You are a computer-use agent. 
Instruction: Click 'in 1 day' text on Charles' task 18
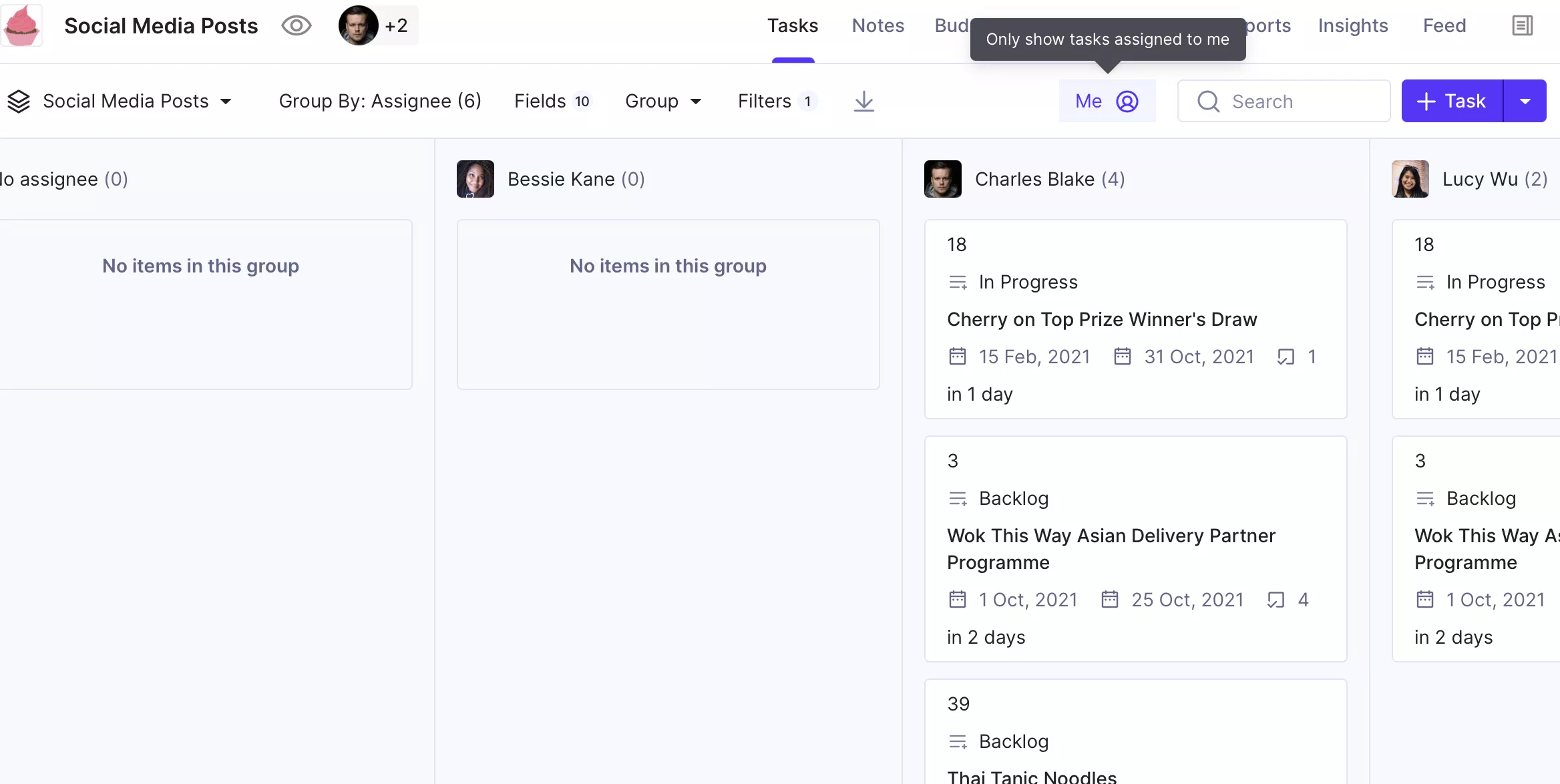980,394
